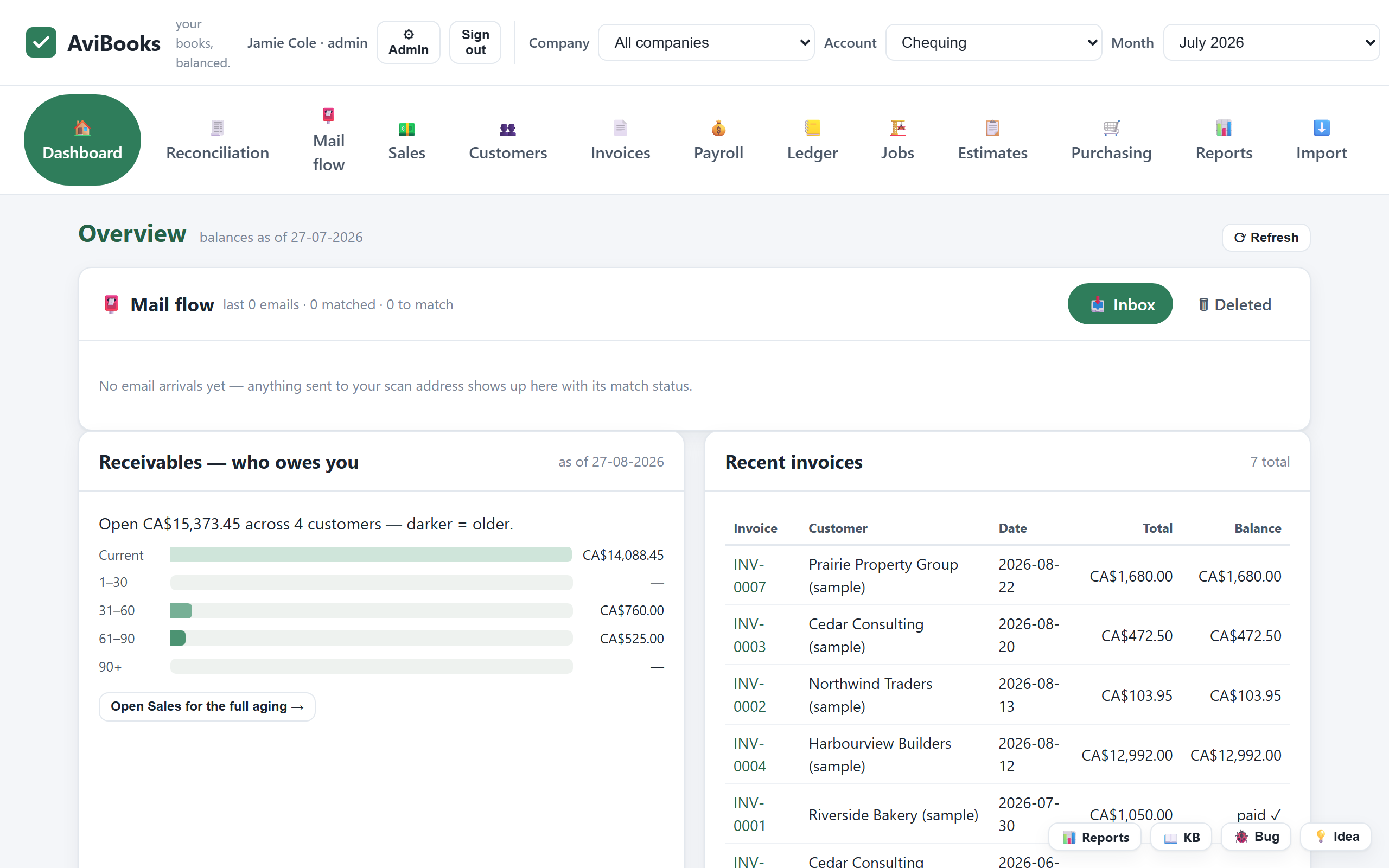Click the Bug ladybug icon
This screenshot has width=1389, height=868.
[1241, 837]
